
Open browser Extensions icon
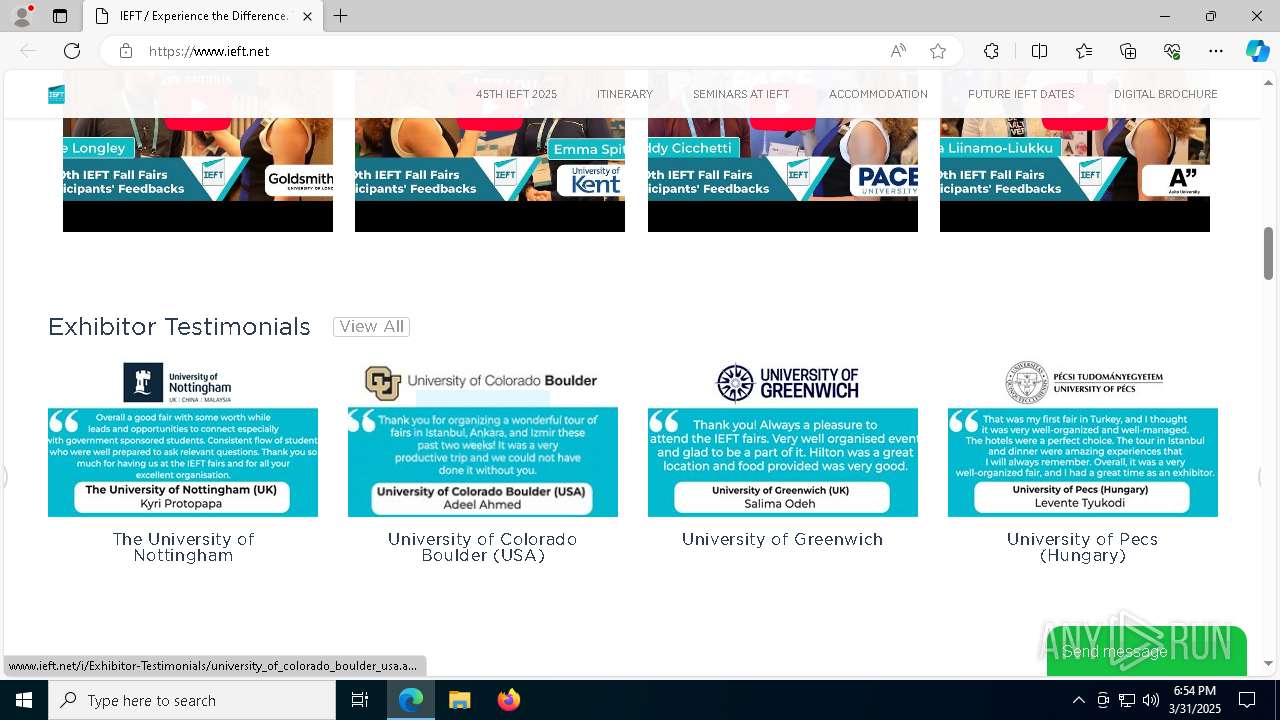[991, 51]
